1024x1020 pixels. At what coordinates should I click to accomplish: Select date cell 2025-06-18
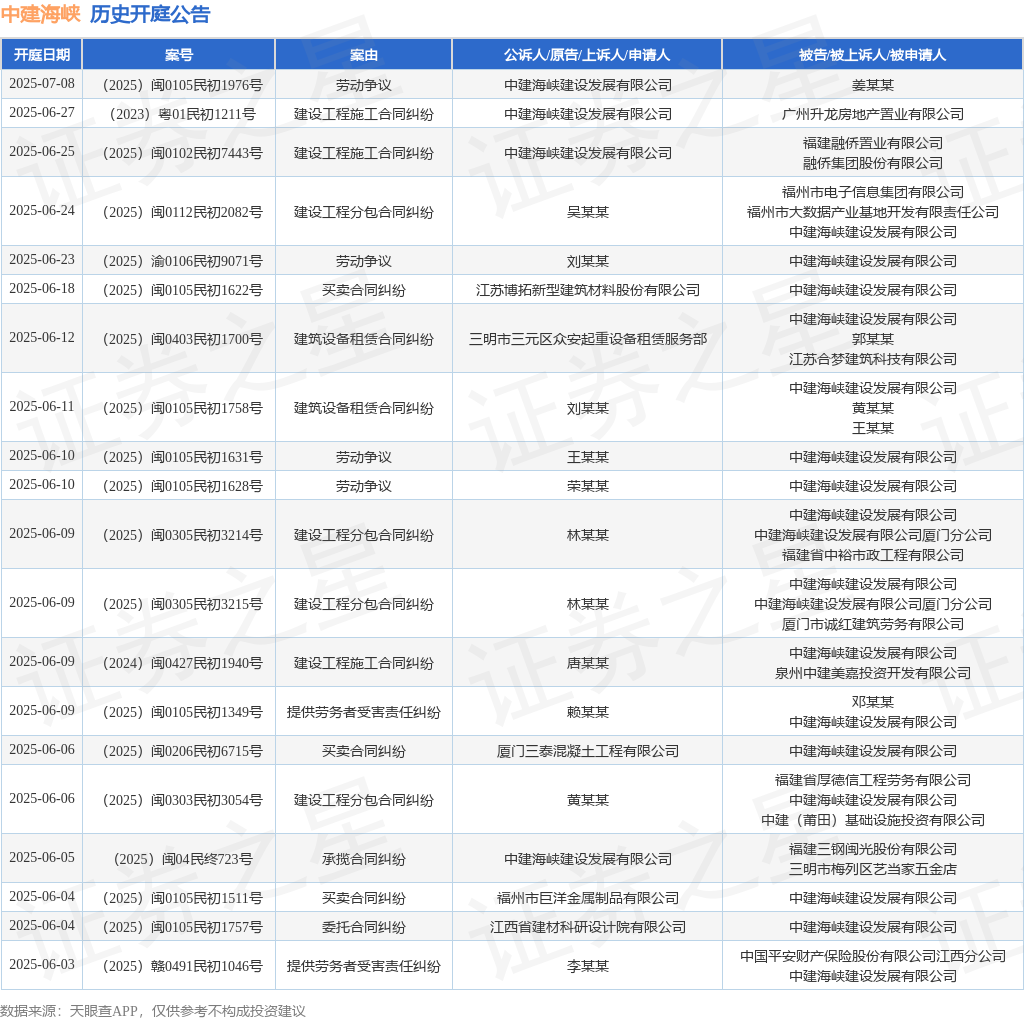42,288
